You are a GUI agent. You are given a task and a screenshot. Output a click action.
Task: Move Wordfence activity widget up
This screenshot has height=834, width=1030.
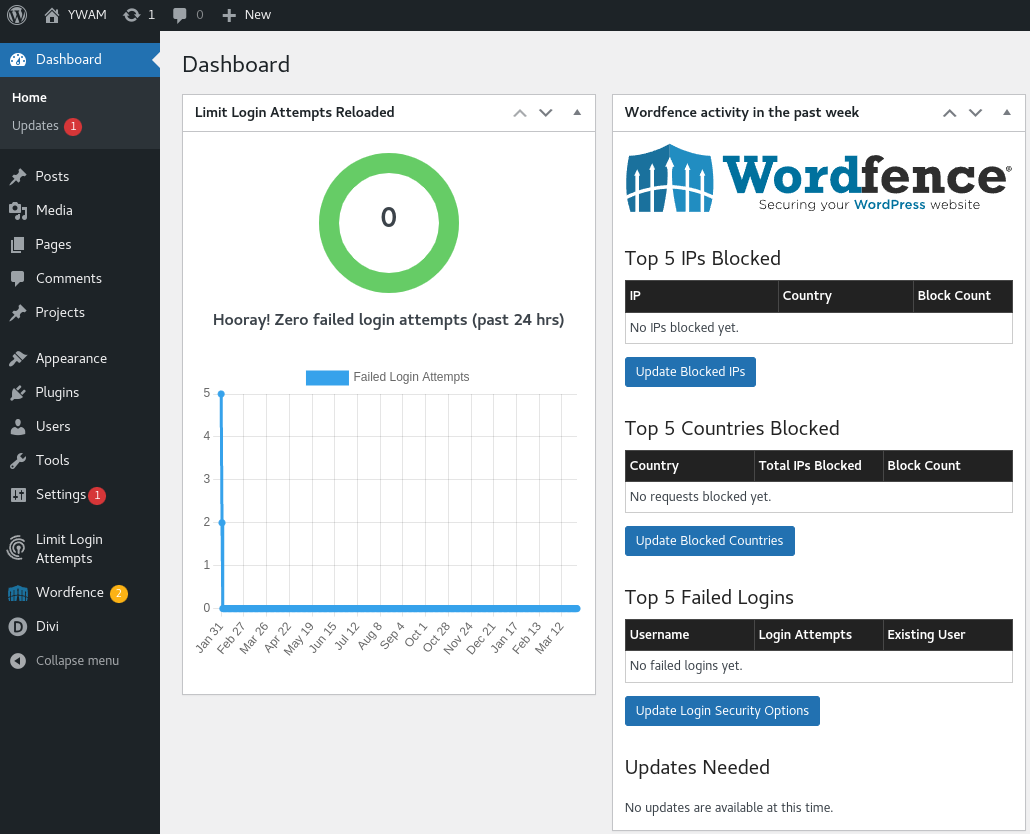coord(949,112)
